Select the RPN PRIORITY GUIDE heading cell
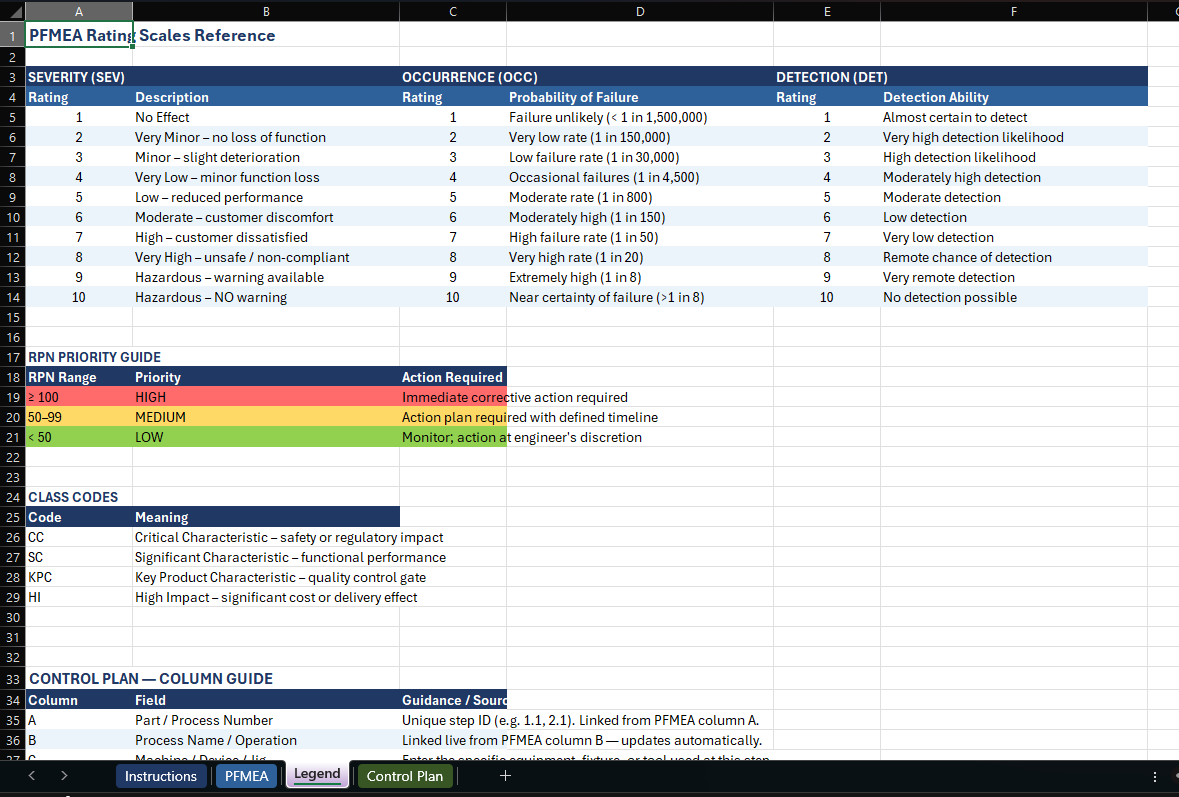Viewport: 1179px width, 797px height. (78, 357)
